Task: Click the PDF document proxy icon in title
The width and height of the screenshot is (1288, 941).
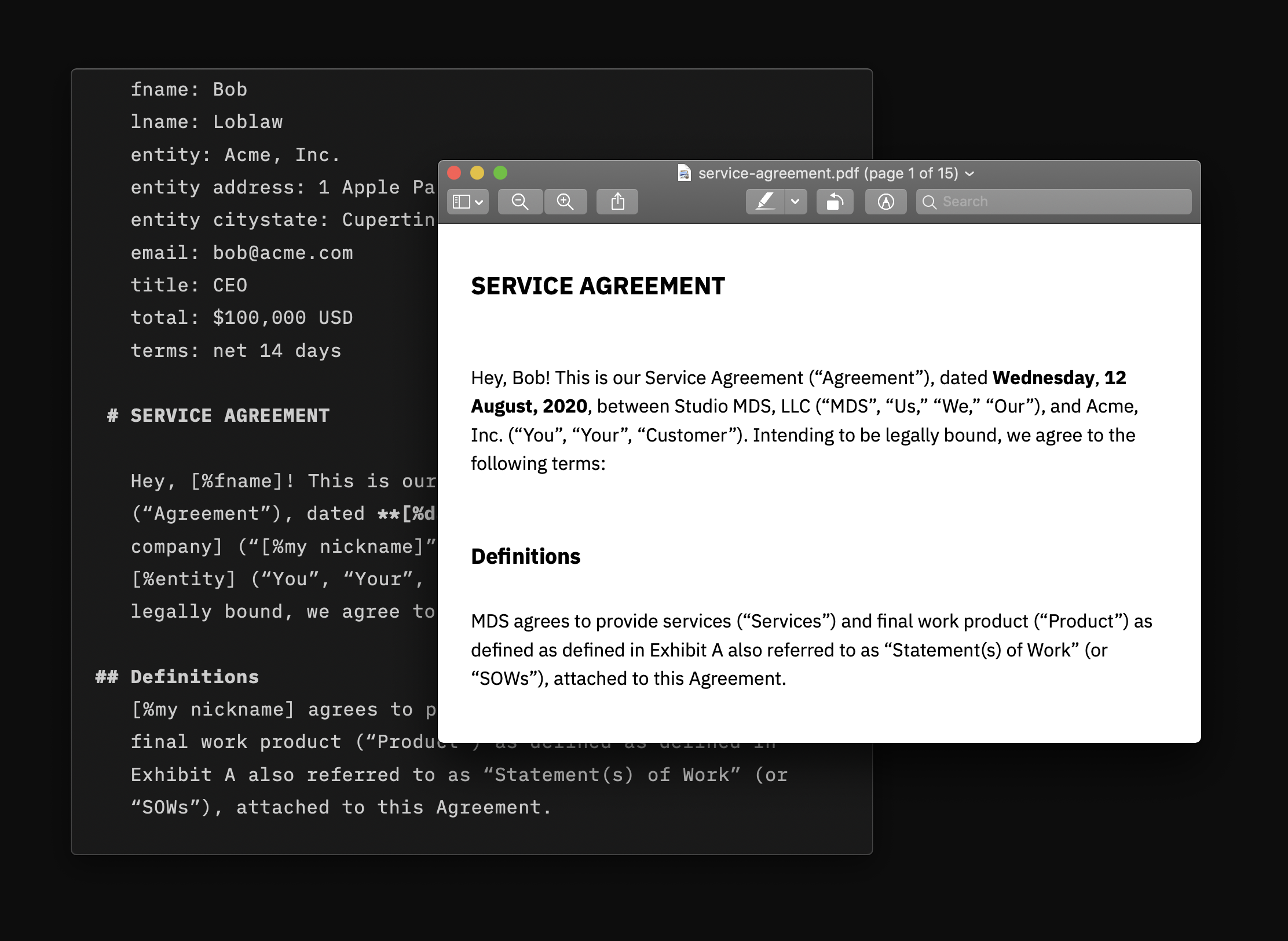Action: (x=684, y=173)
